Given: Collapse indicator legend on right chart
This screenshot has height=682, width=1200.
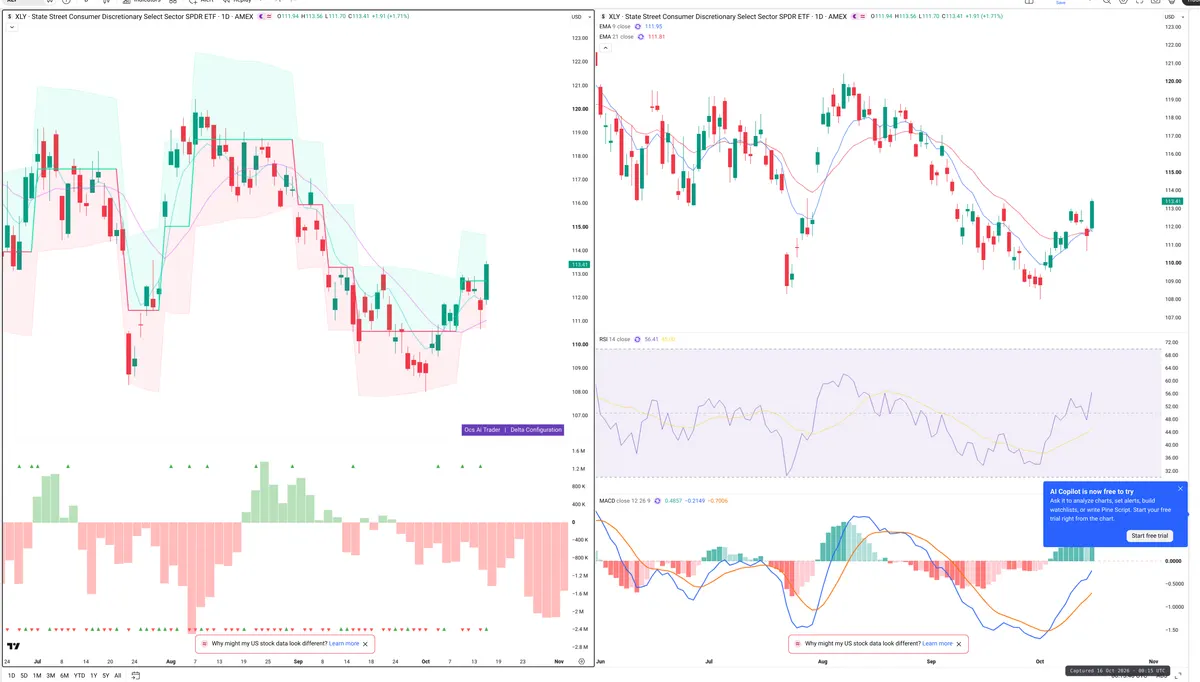Looking at the screenshot, I should coord(605,48).
